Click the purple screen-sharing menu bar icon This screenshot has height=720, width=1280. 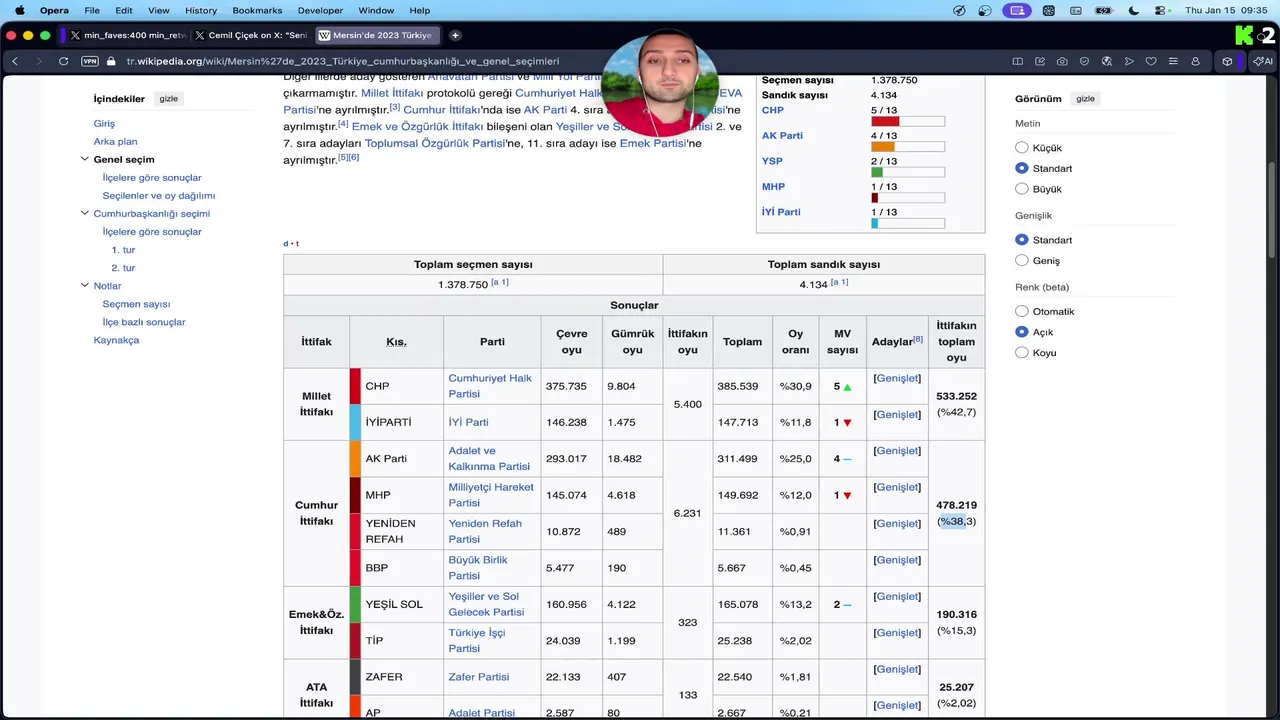(1018, 10)
